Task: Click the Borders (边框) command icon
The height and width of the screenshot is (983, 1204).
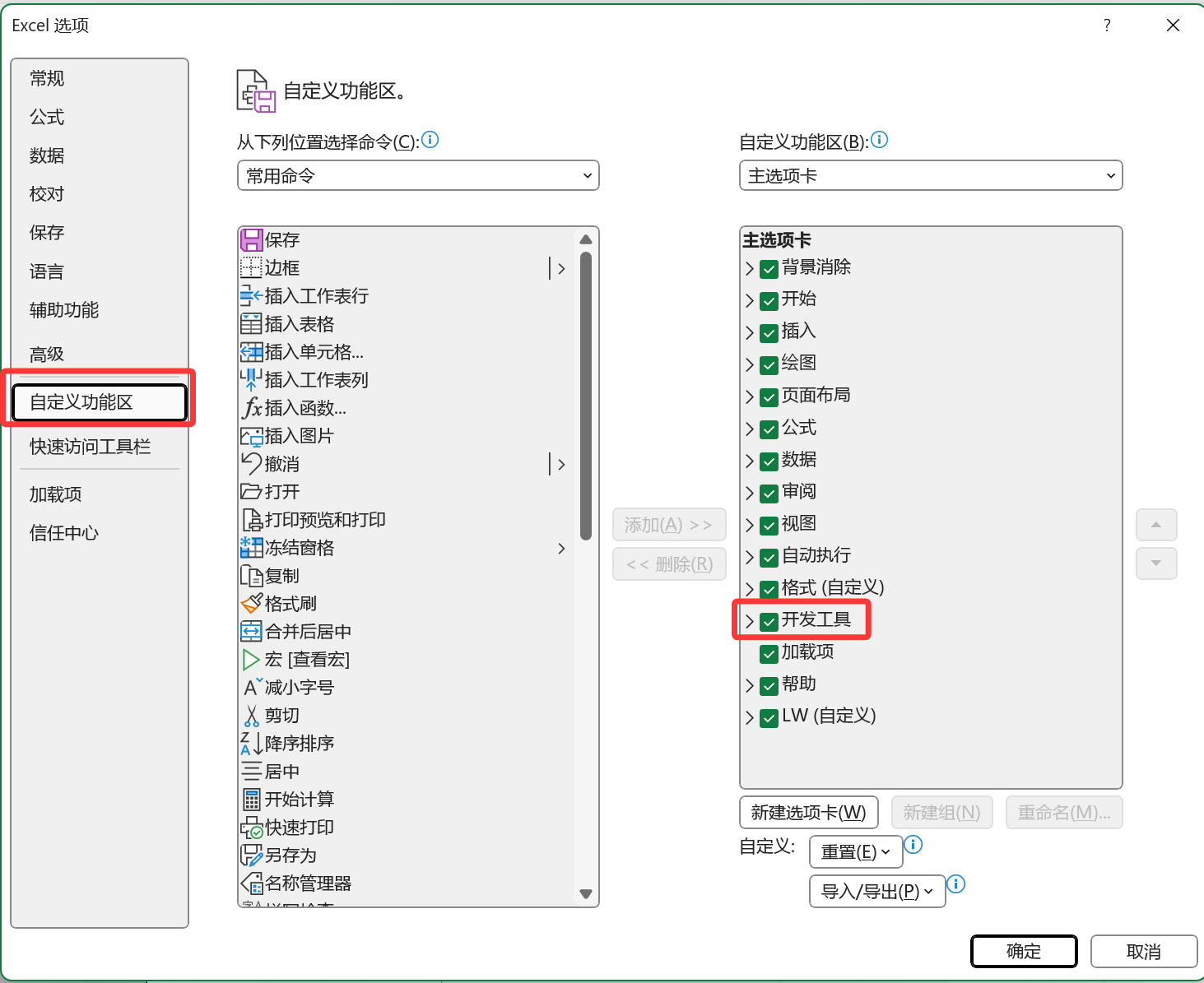Action: pyautogui.click(x=251, y=268)
